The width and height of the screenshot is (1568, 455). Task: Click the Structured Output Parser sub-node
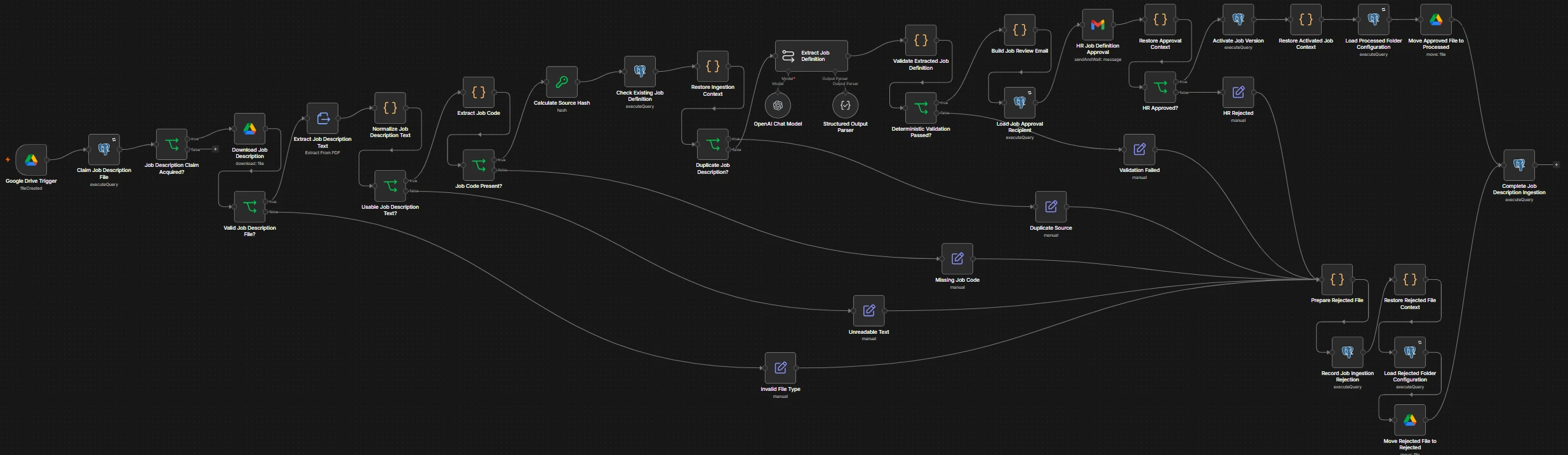click(845, 105)
